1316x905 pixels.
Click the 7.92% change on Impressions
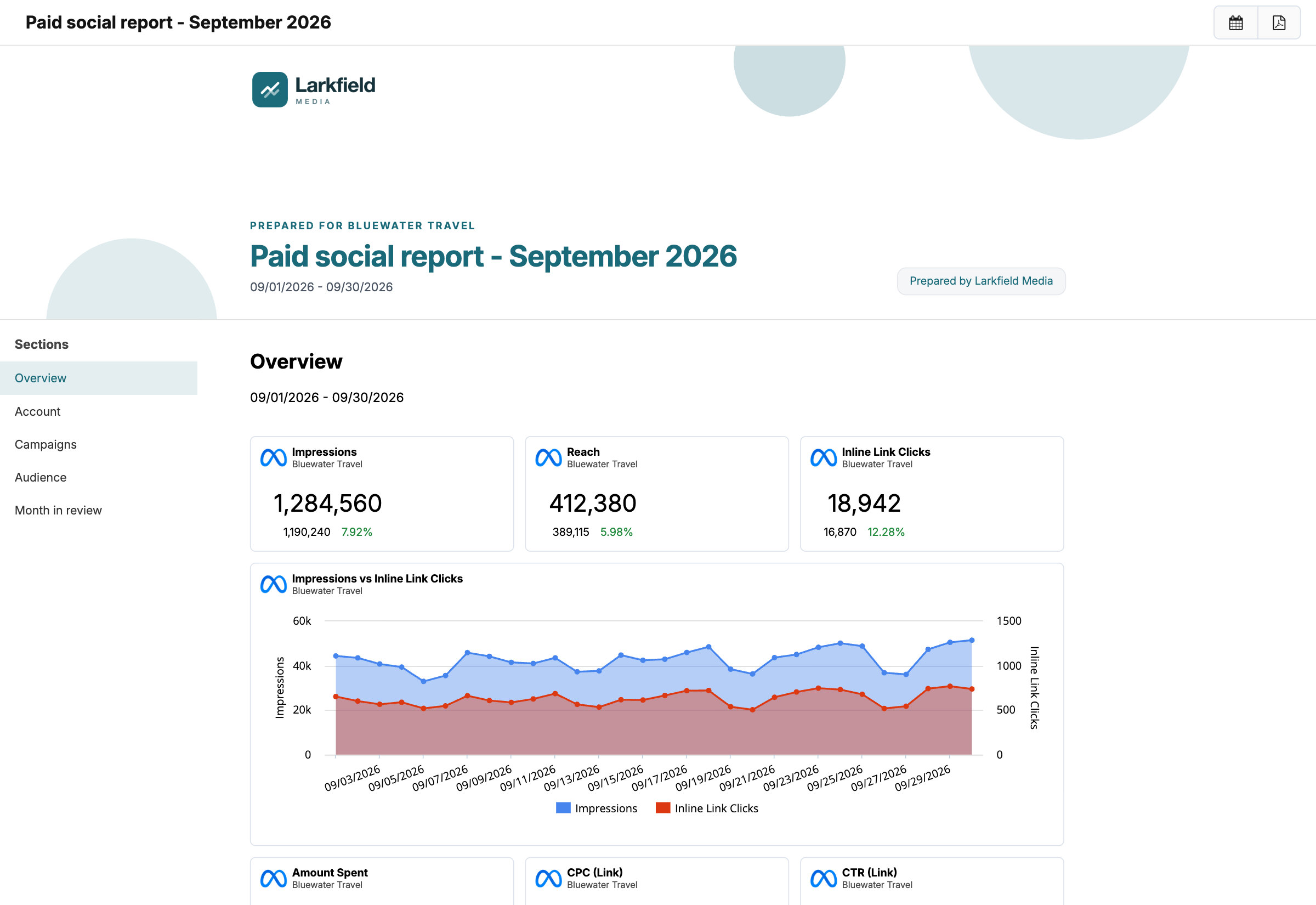click(356, 532)
